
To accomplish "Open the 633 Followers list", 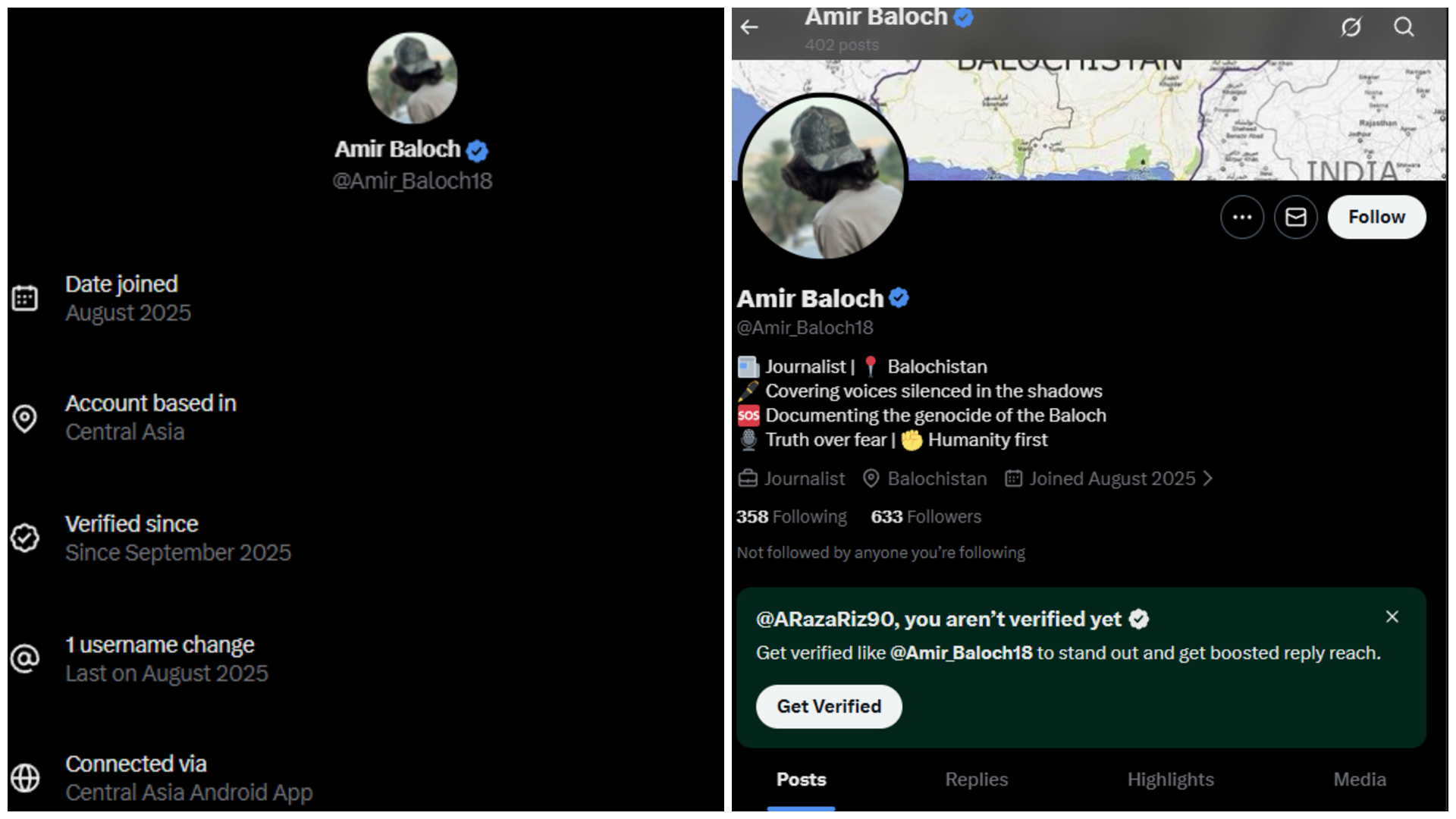I will pyautogui.click(x=926, y=517).
